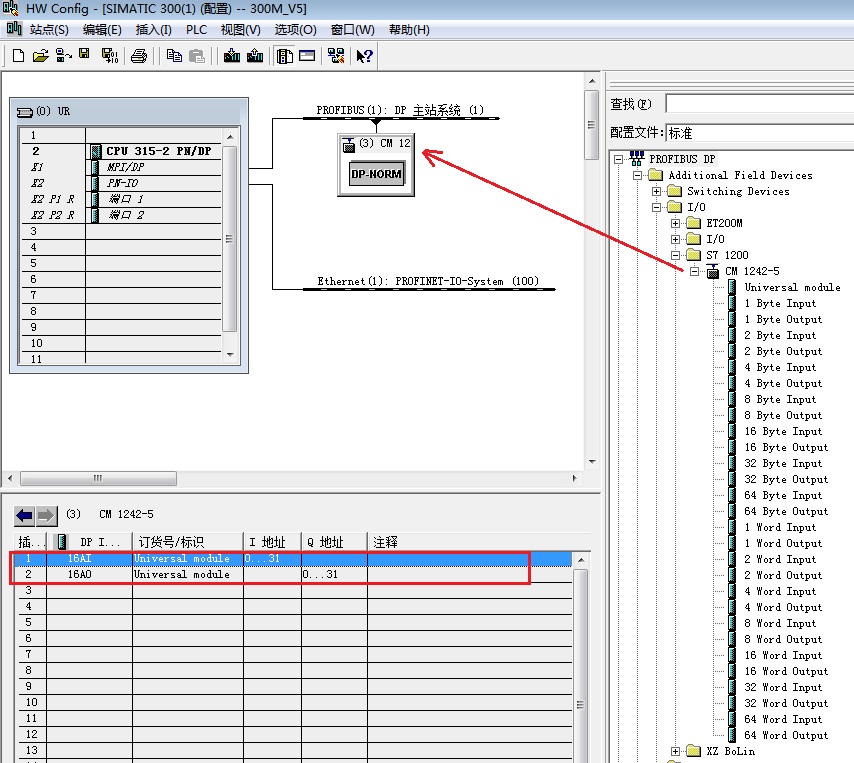This screenshot has height=763, width=854.
Task: Click the module icon beside 16 Byte Output
Action: pyautogui.click(x=733, y=447)
